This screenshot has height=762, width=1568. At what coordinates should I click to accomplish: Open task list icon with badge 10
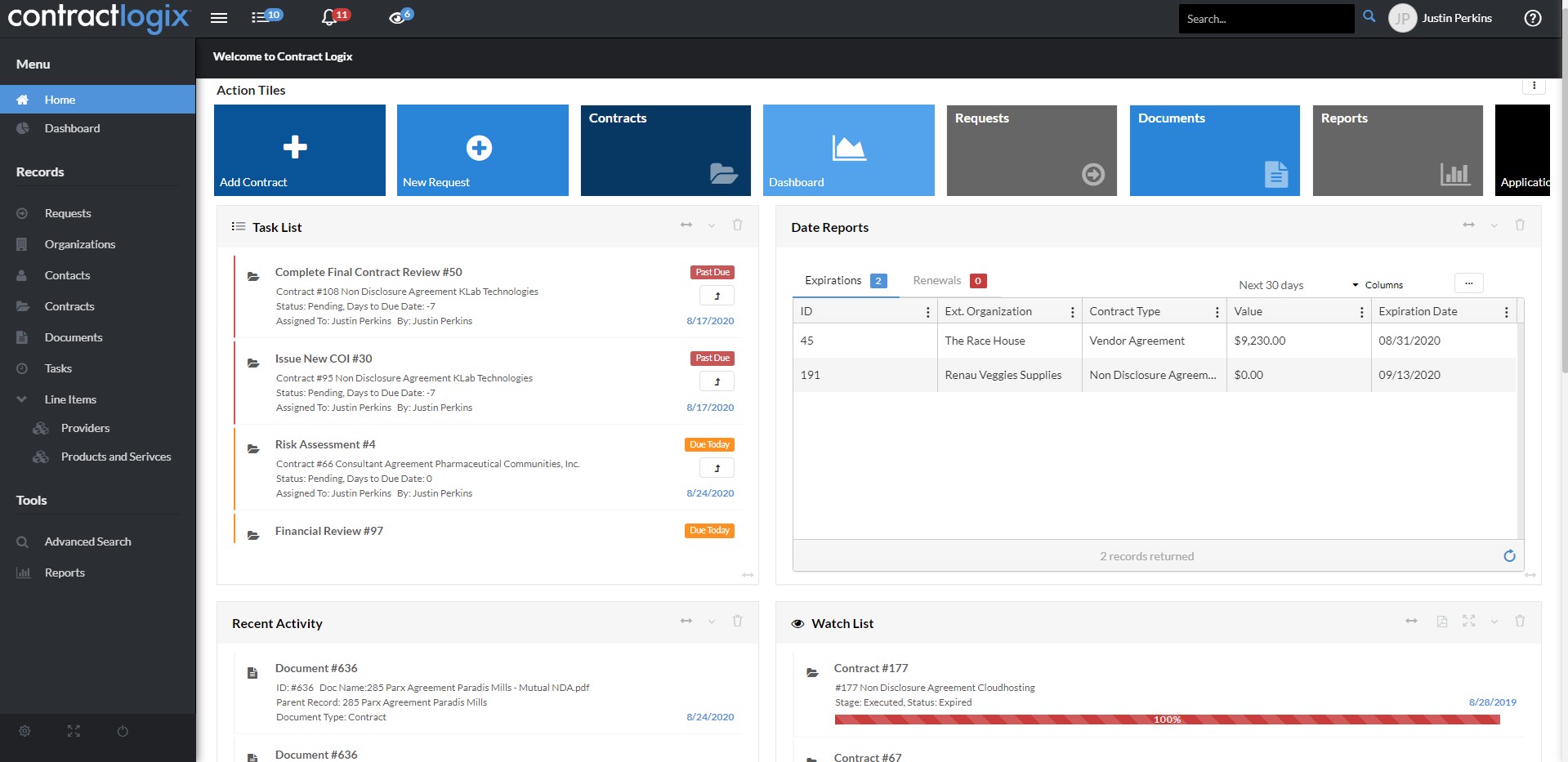pyautogui.click(x=266, y=16)
